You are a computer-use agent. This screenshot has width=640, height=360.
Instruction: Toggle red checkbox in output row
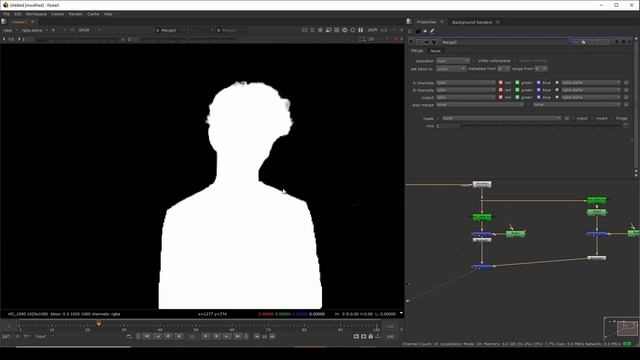501,98
